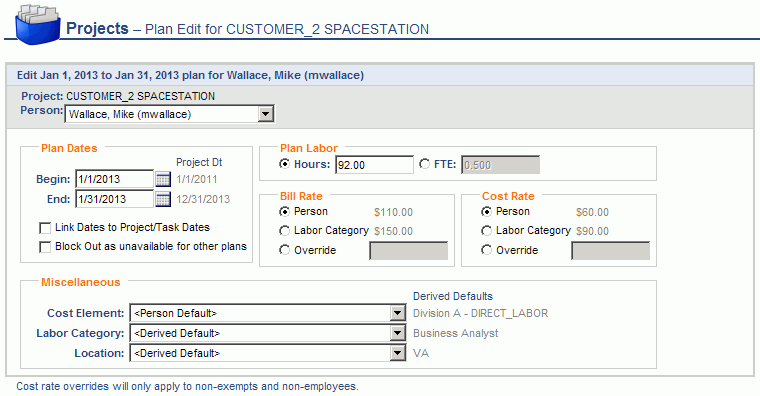Click the Projects folder icon
Image resolution: width=760 pixels, height=396 pixels.
tap(37, 24)
